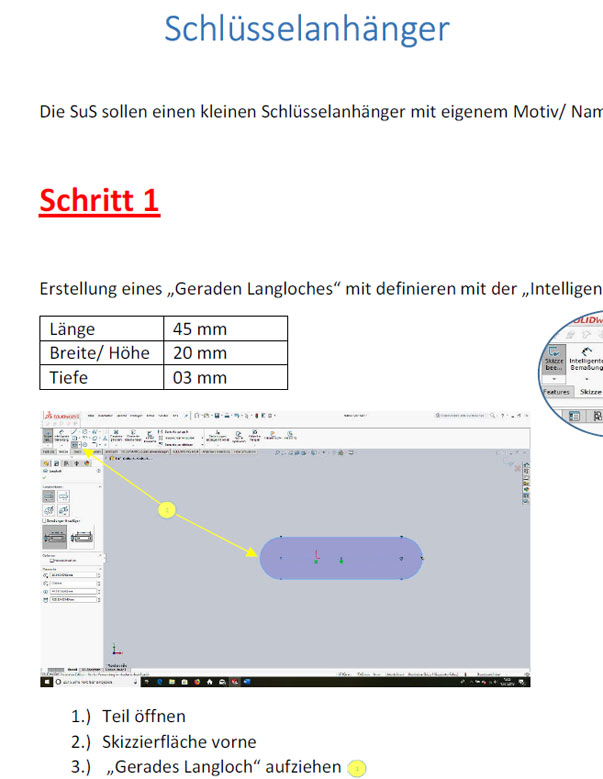Click the stepper arrows beside the first parameter field

tap(99, 575)
